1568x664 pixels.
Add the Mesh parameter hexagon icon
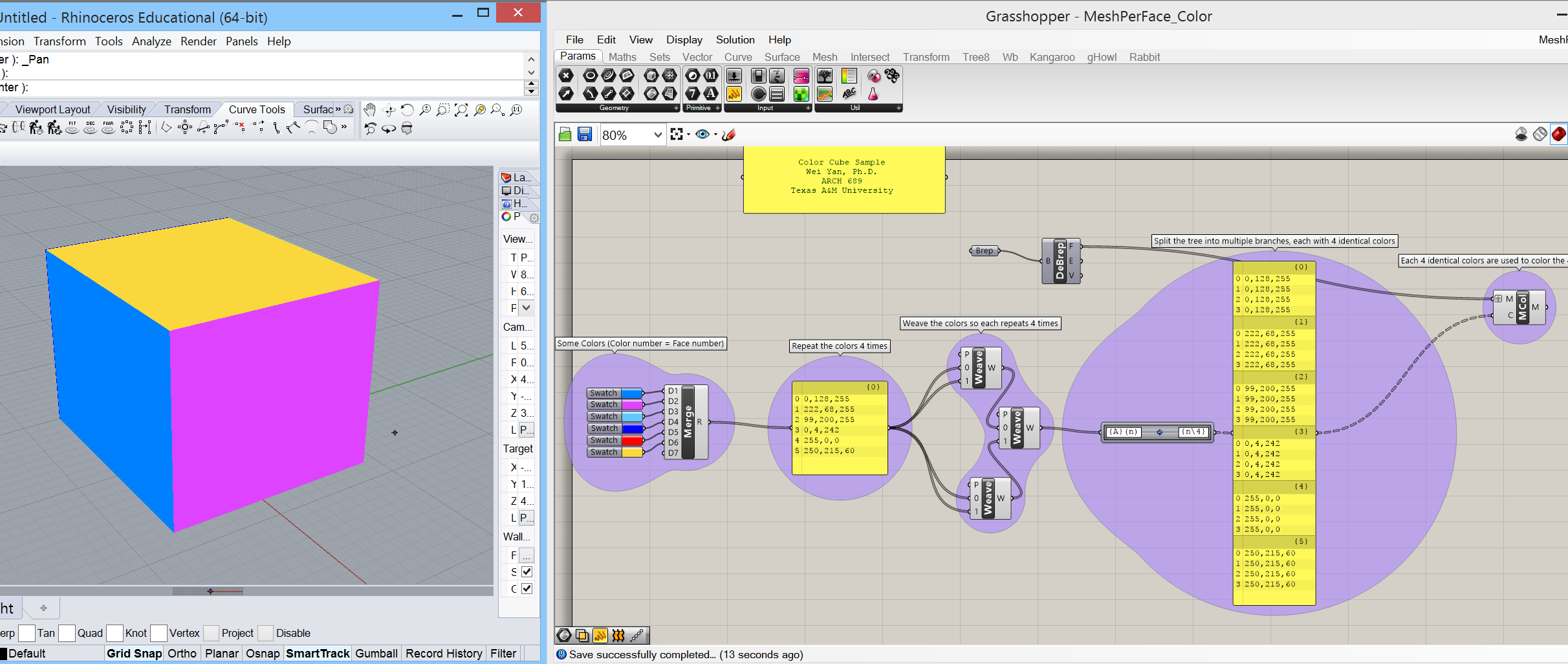pos(670,76)
